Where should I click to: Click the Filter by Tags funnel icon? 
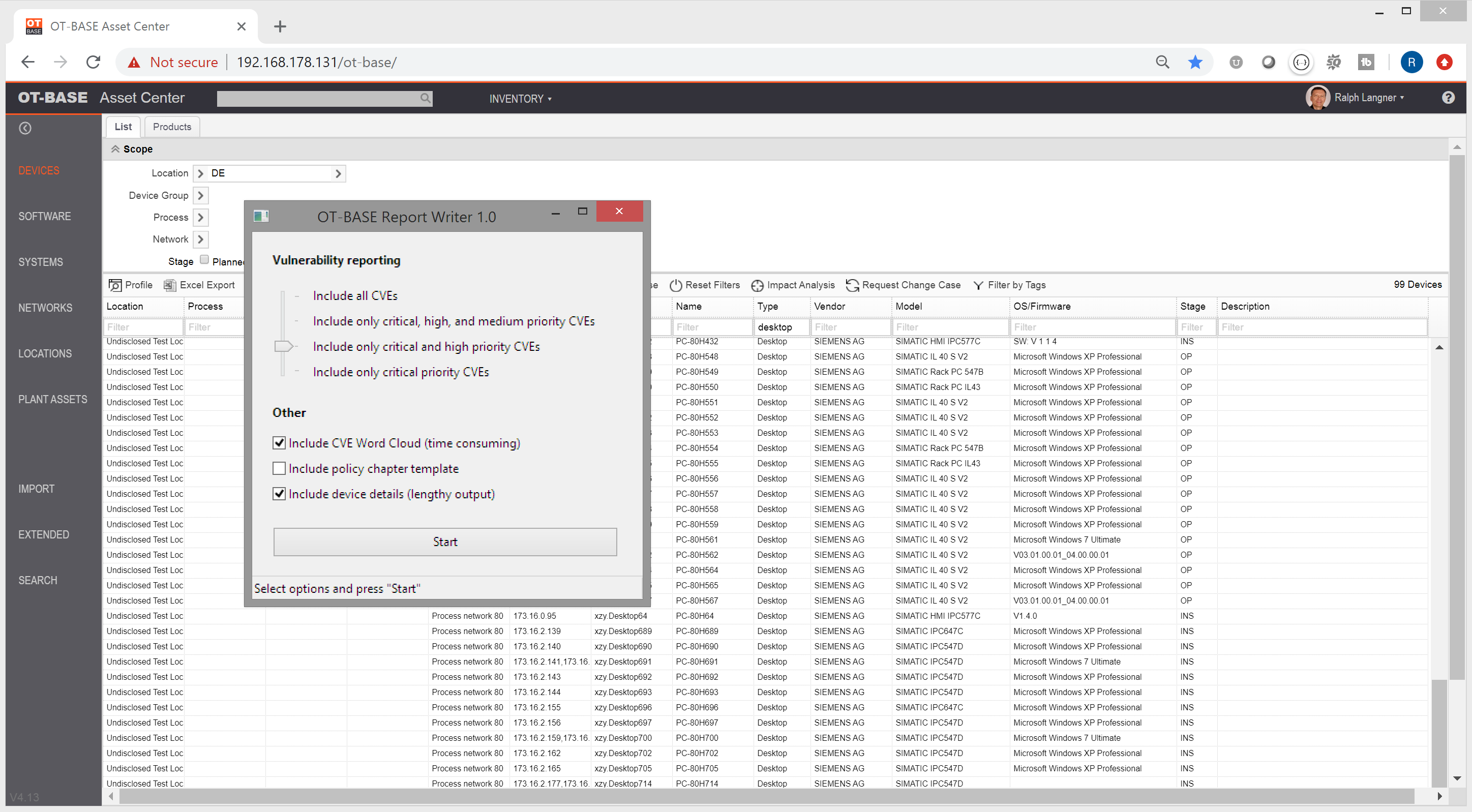978,285
